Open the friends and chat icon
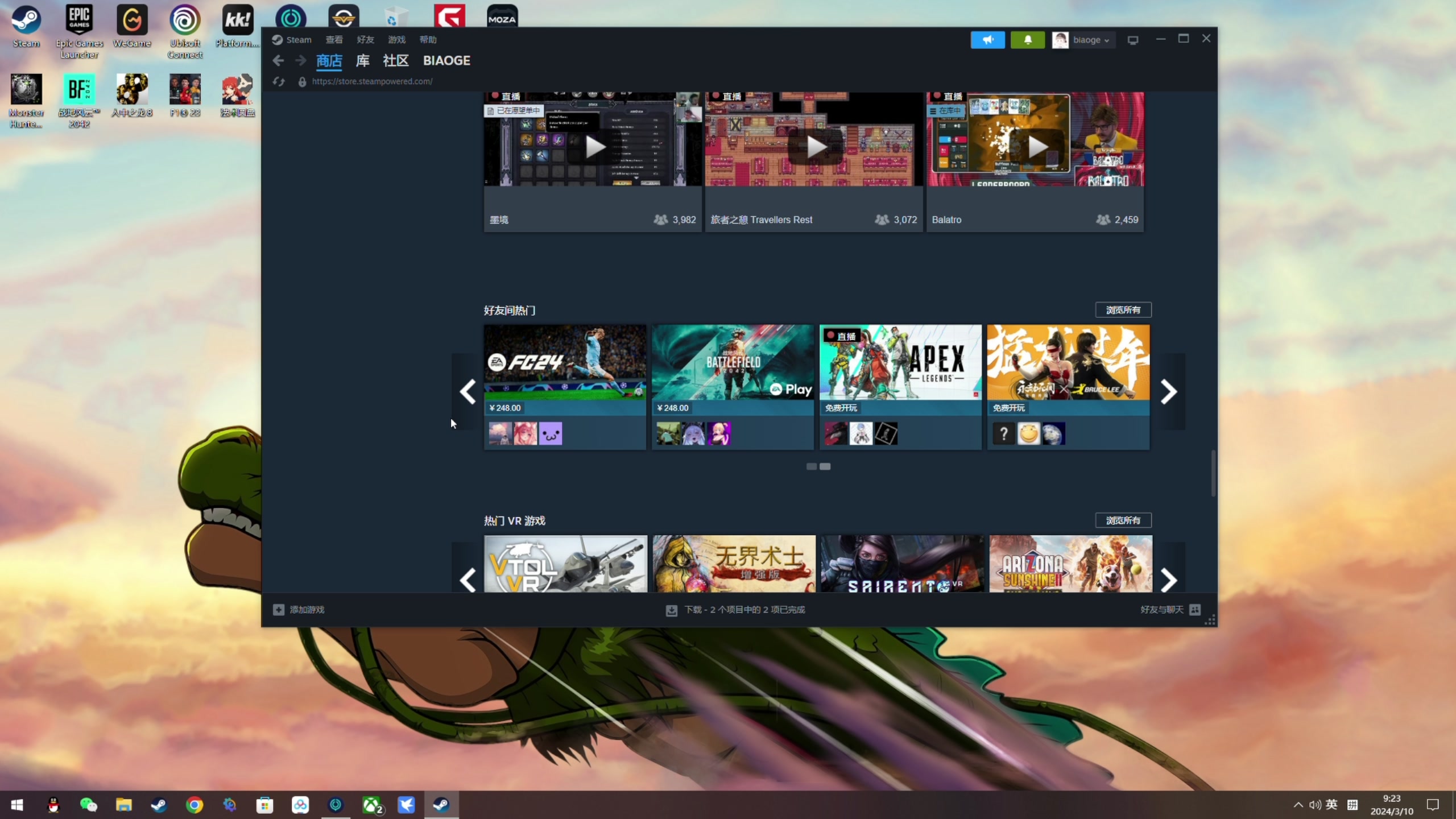This screenshot has height=819, width=1456. [x=1195, y=610]
